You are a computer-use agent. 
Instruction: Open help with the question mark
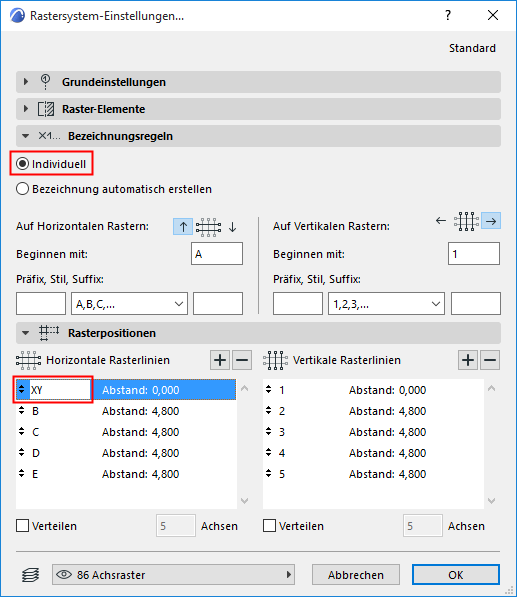(x=448, y=15)
